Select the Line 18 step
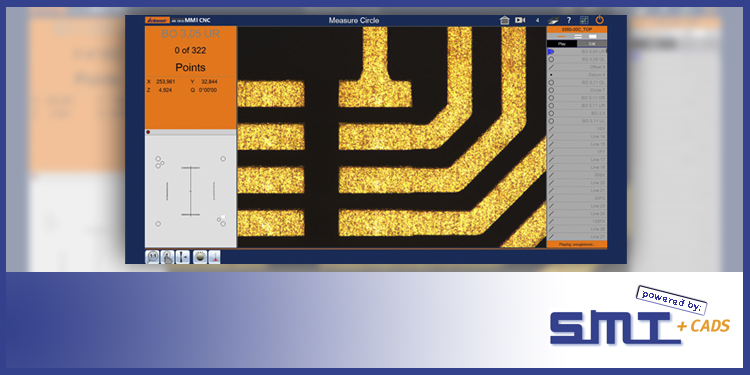The image size is (750, 375). pyautogui.click(x=577, y=167)
